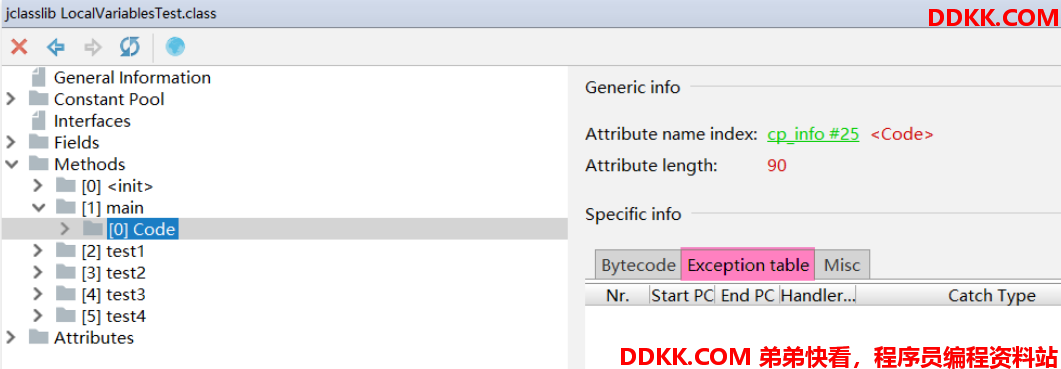
Task: Click the Handler... column header
Action: pos(818,295)
